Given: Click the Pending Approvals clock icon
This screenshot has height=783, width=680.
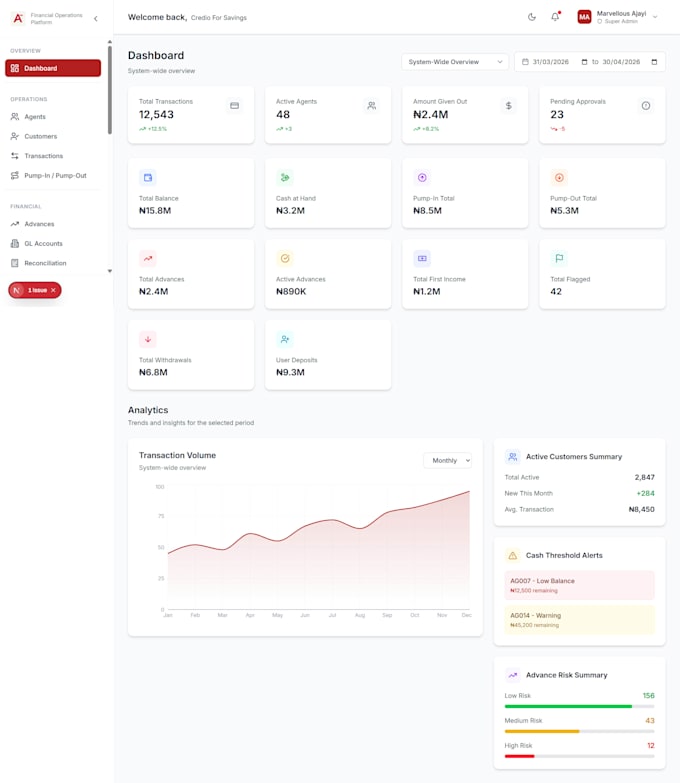Looking at the screenshot, I should click(x=646, y=105).
